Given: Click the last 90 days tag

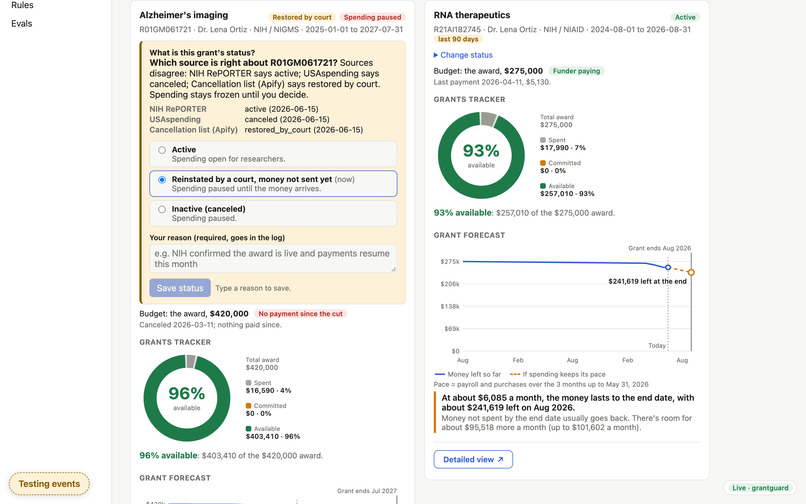Looking at the screenshot, I should (457, 39).
